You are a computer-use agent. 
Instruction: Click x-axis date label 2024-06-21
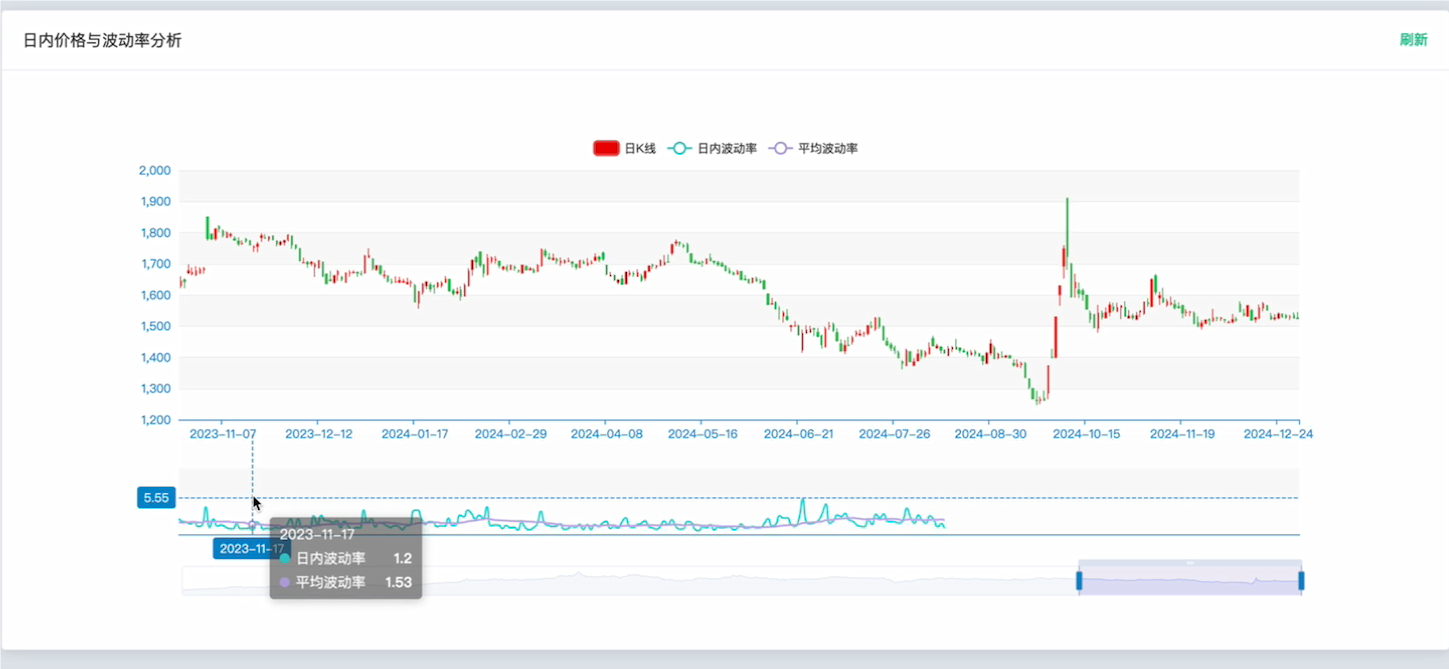click(x=798, y=434)
